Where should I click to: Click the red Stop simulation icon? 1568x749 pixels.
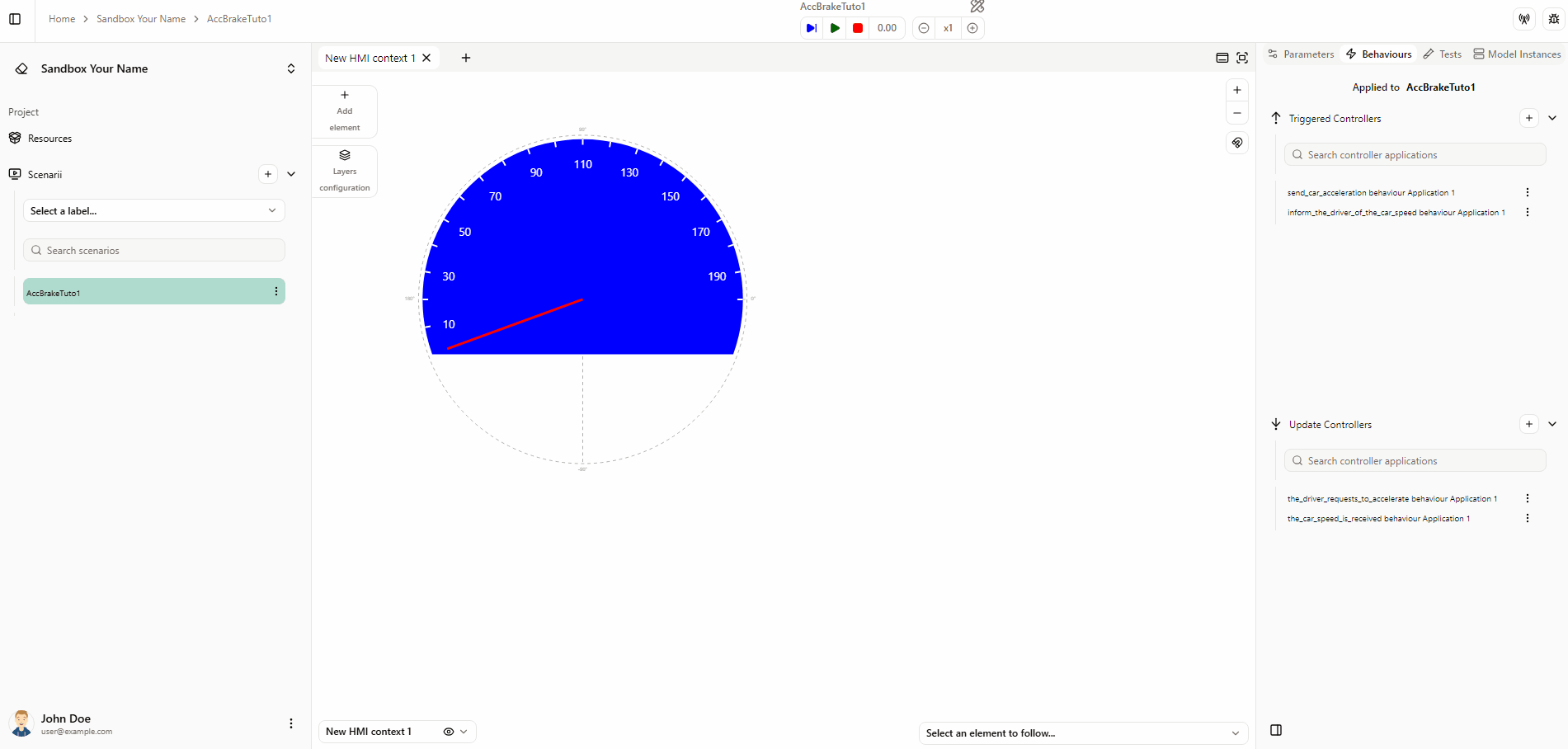(x=857, y=27)
